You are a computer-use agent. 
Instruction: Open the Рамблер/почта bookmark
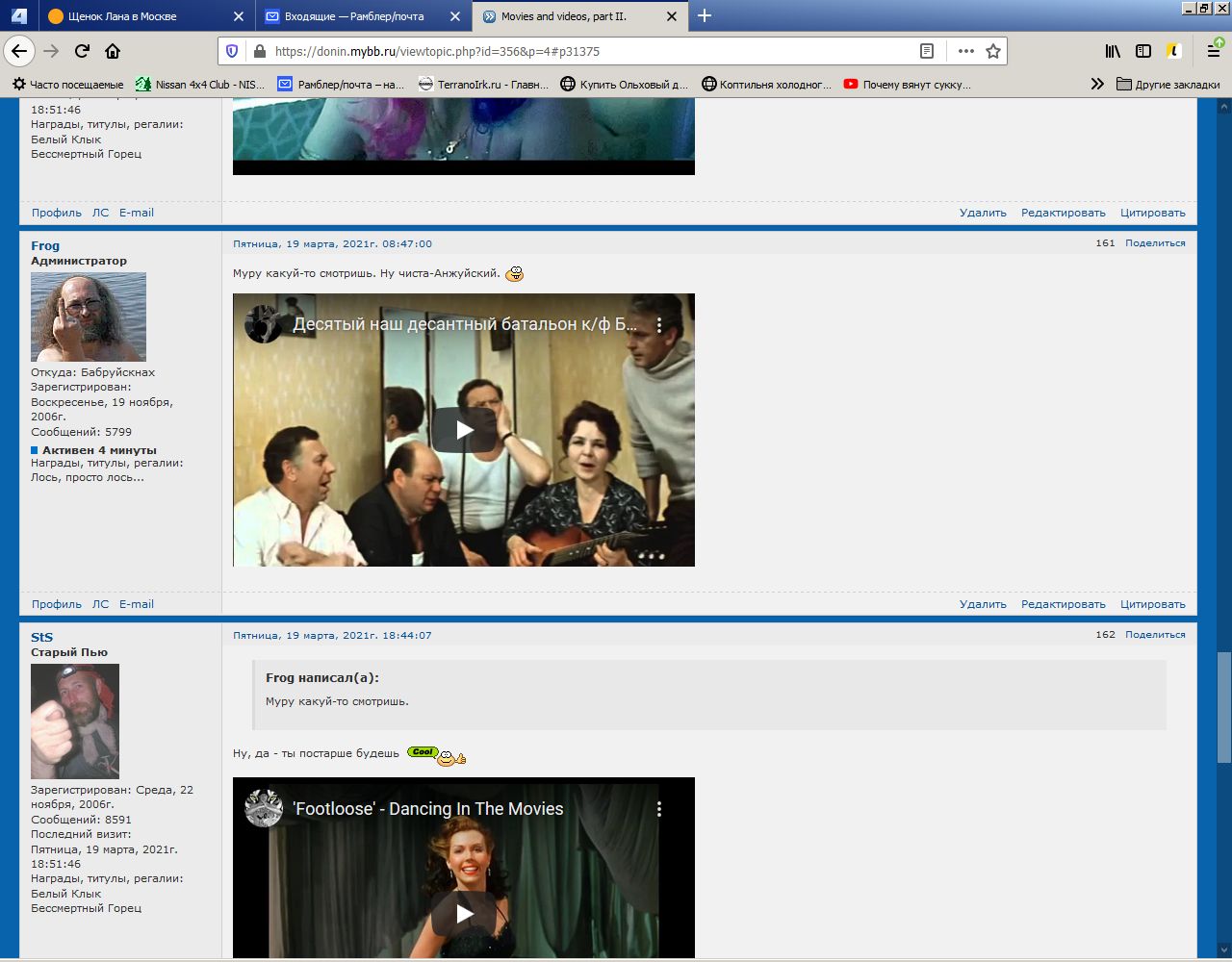341,84
